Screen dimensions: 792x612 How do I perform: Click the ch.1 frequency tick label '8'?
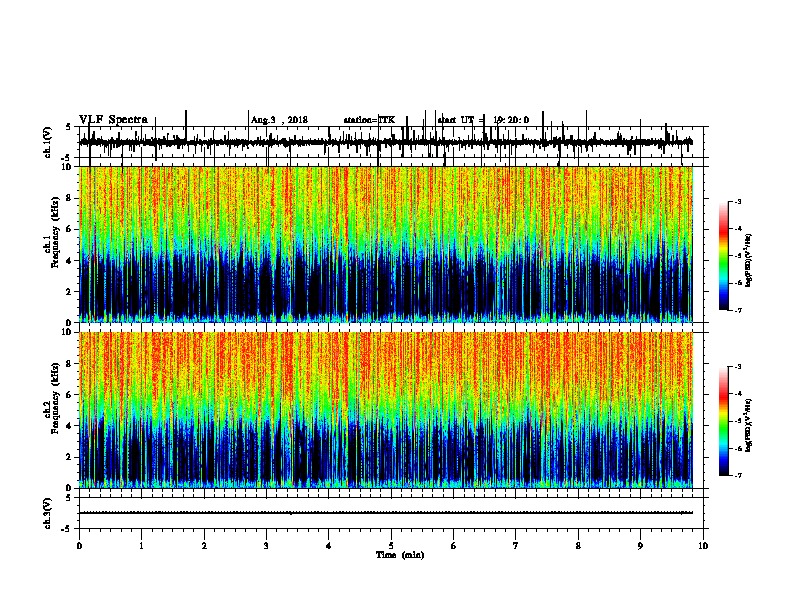[x=70, y=198]
